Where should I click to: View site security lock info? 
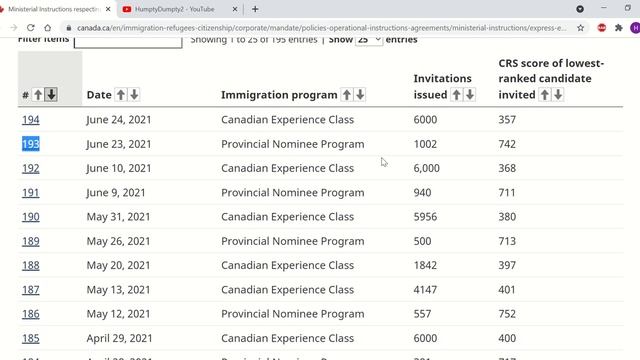pos(69,28)
